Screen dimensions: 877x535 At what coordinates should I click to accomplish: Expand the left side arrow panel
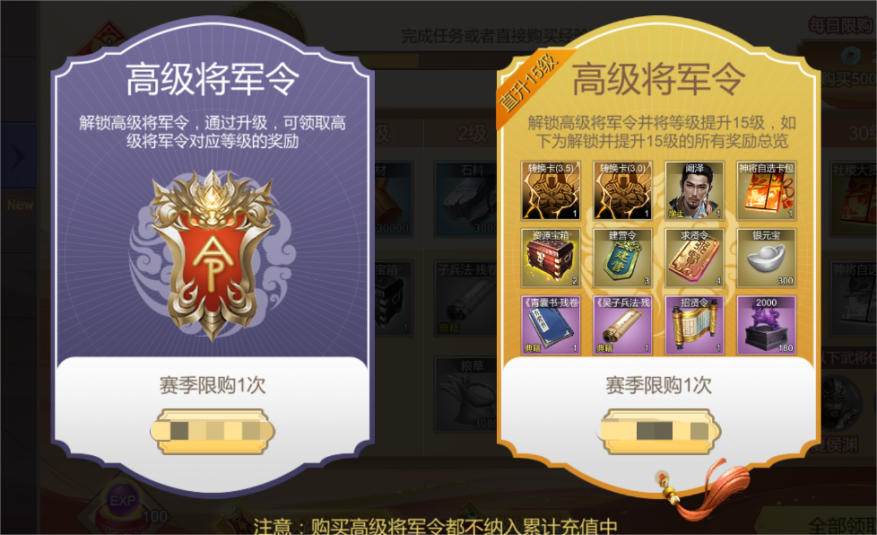click(x=17, y=156)
